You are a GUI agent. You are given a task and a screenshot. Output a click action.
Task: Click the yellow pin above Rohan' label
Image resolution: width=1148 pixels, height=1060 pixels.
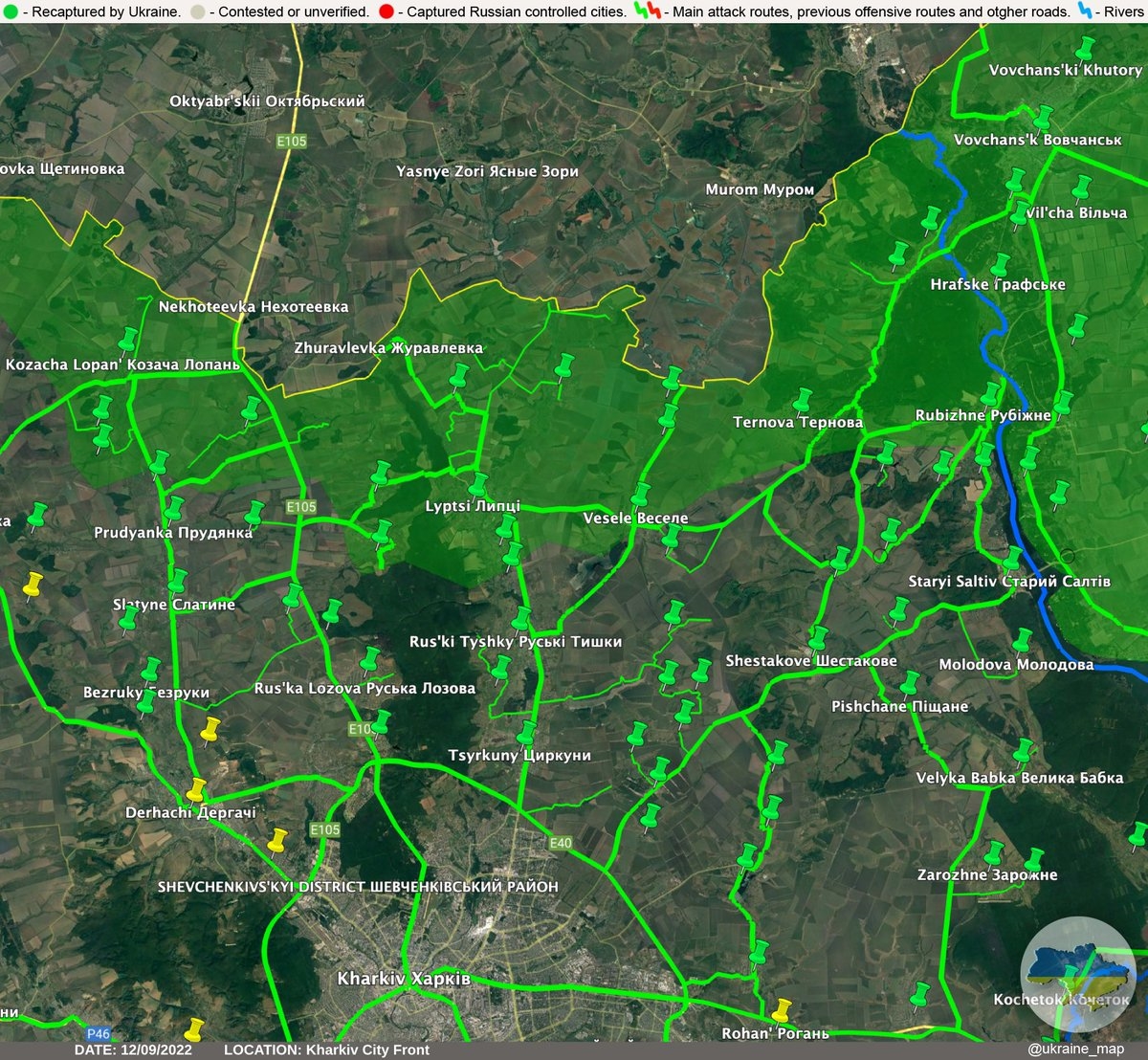783,1009
